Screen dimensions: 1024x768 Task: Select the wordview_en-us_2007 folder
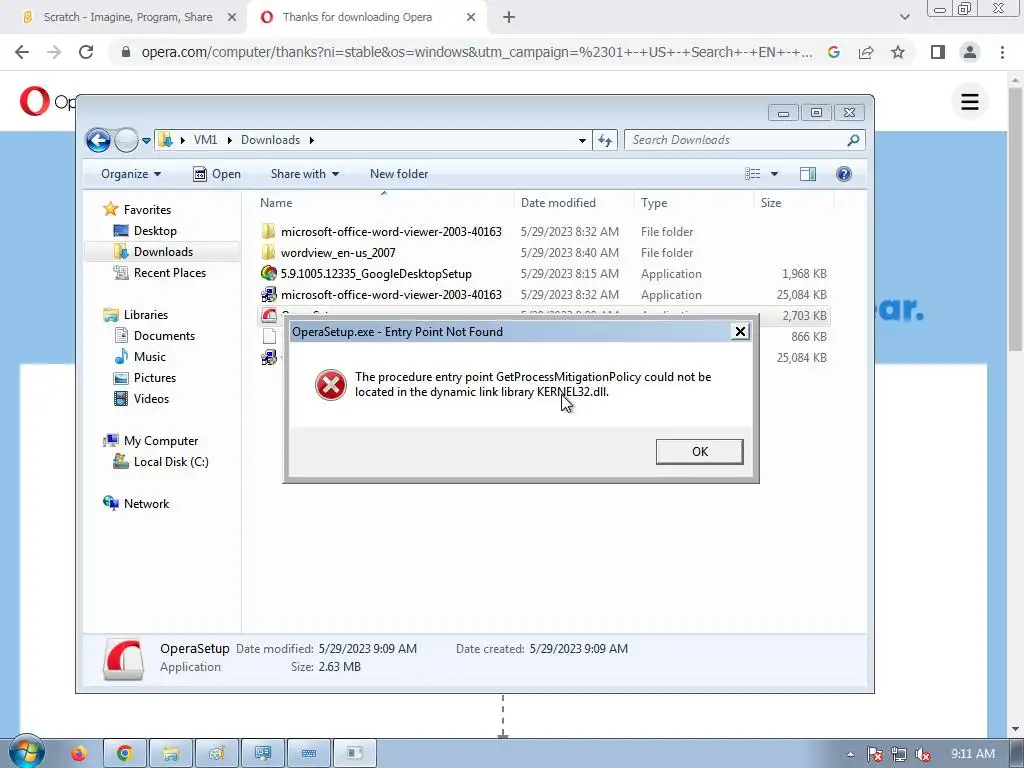(x=338, y=253)
